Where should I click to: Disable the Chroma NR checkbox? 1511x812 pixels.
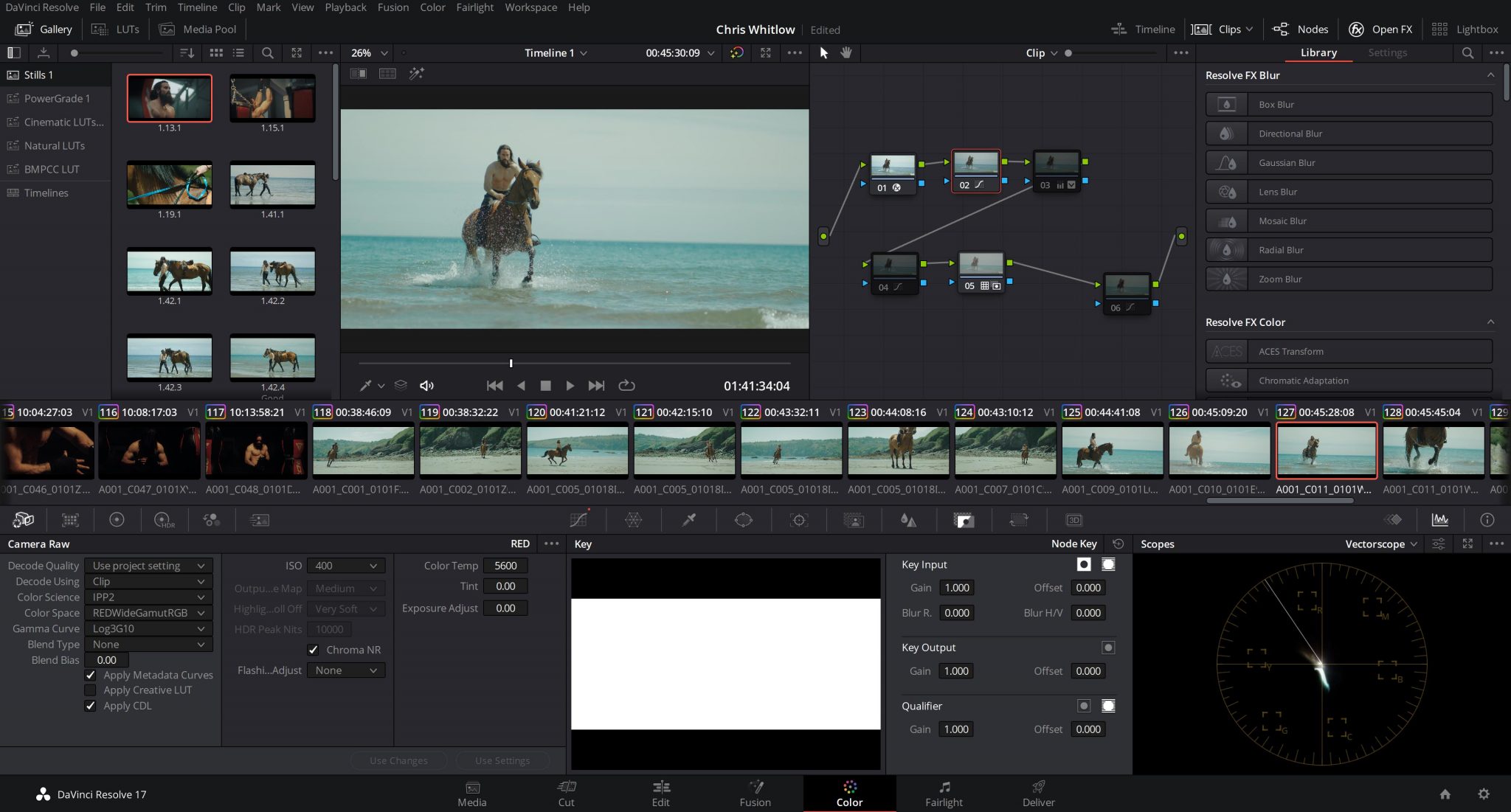tap(313, 650)
